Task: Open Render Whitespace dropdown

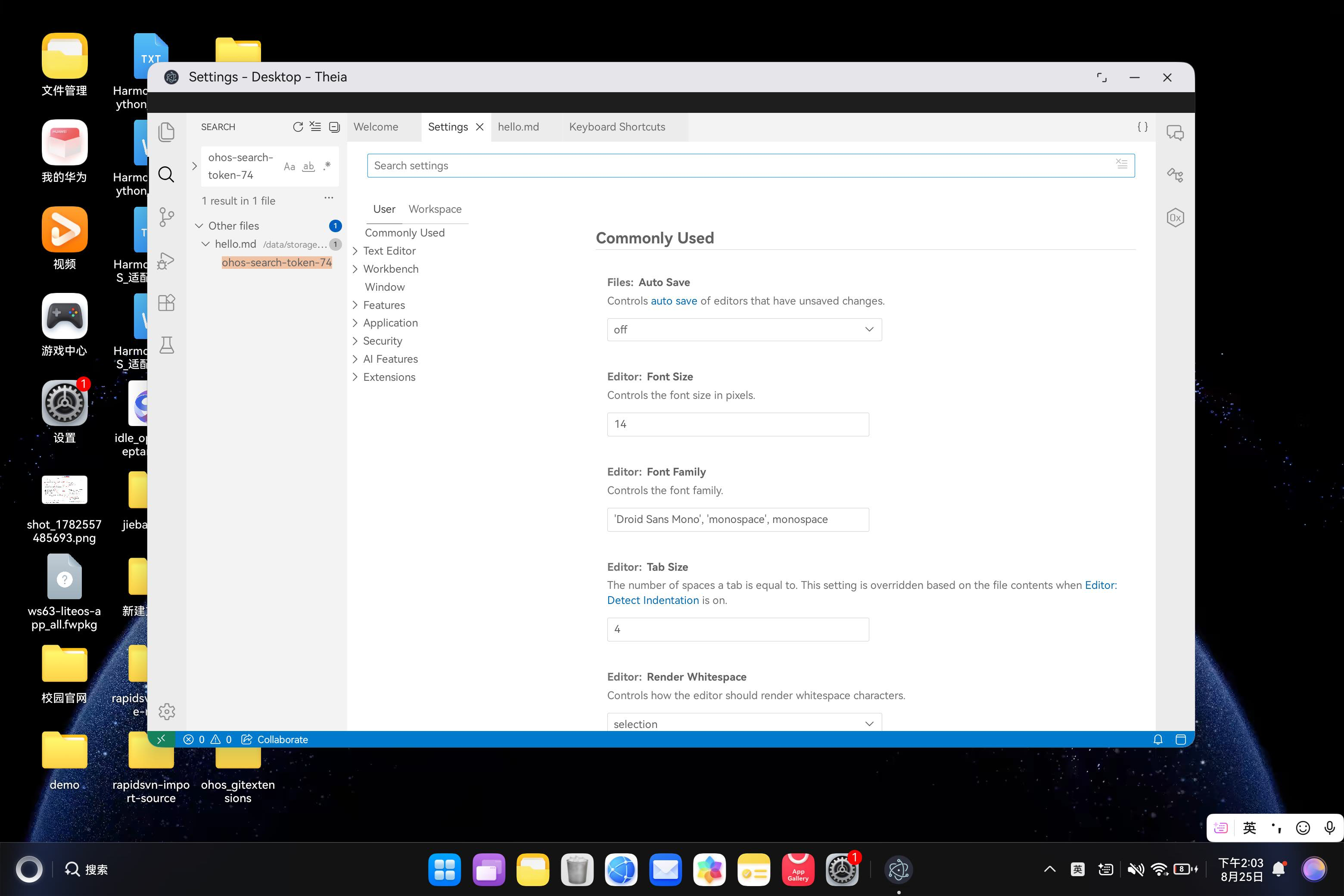Action: [x=744, y=722]
